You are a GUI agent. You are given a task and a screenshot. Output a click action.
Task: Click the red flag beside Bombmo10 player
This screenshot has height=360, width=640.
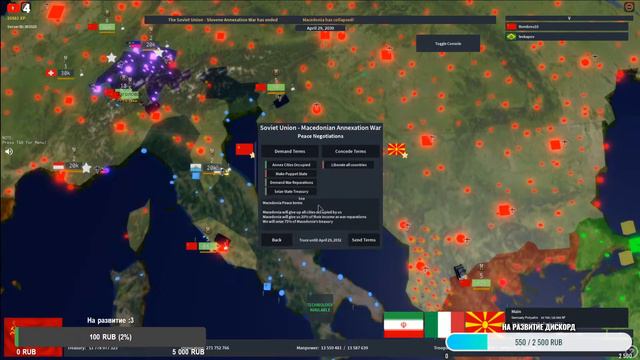(x=511, y=27)
